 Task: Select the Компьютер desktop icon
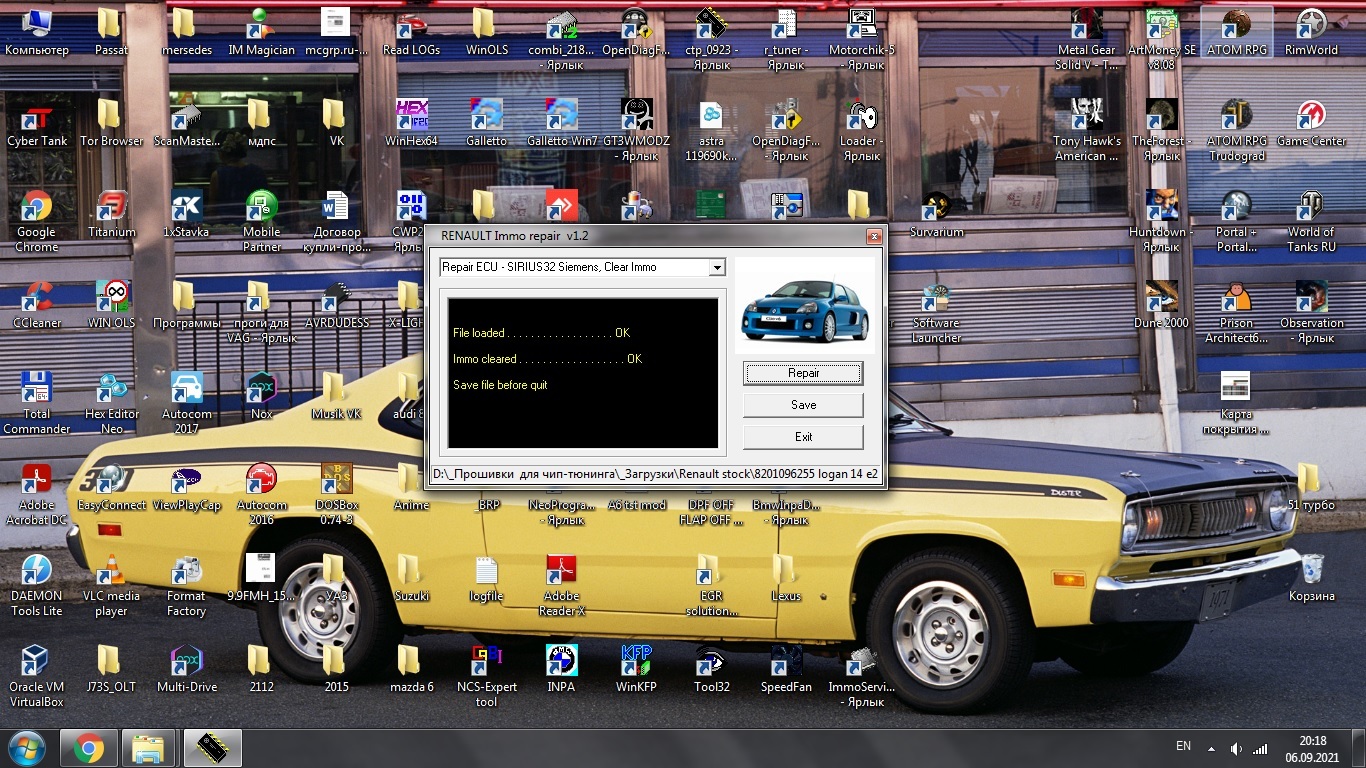pyautogui.click(x=37, y=32)
